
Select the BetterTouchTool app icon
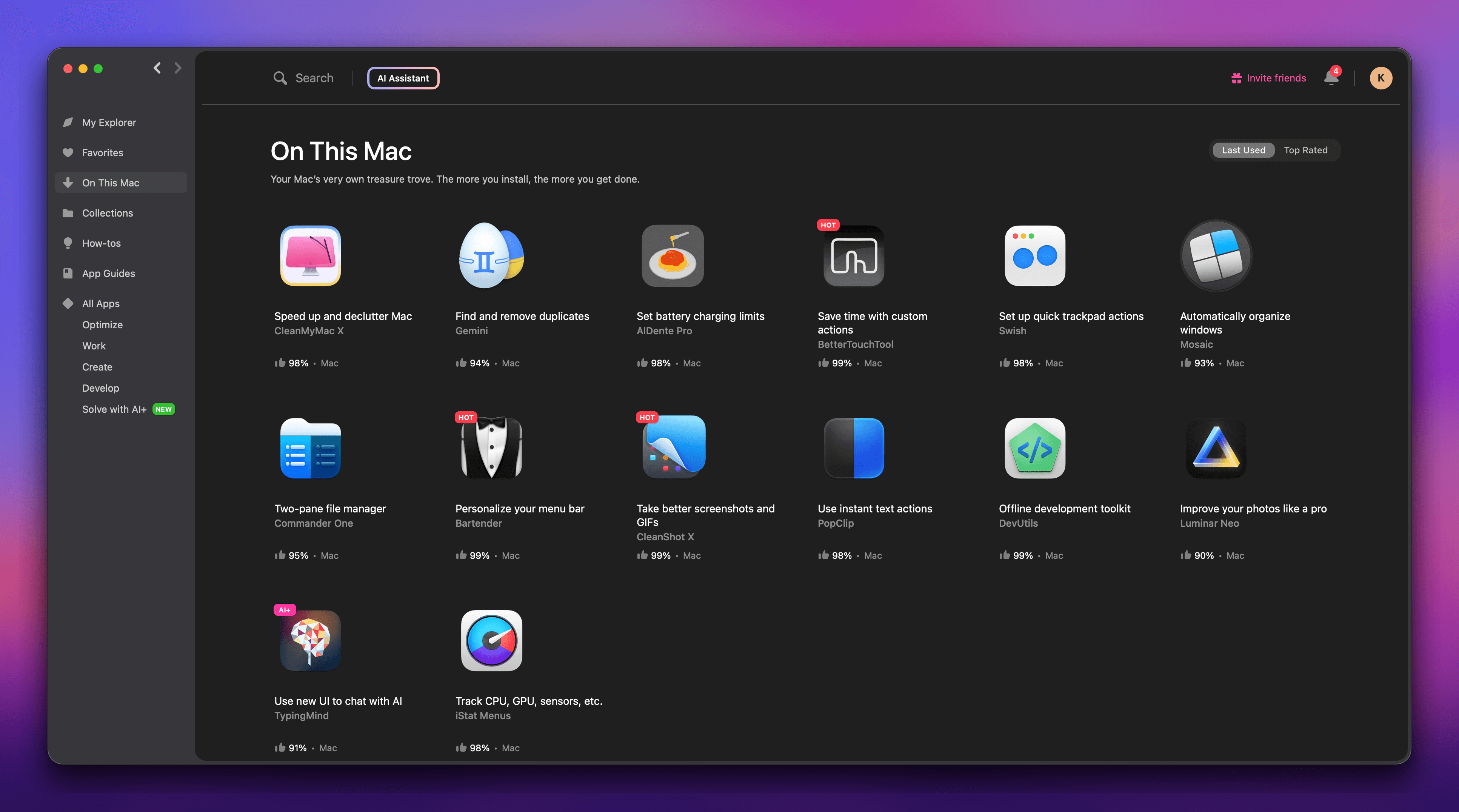pos(854,256)
